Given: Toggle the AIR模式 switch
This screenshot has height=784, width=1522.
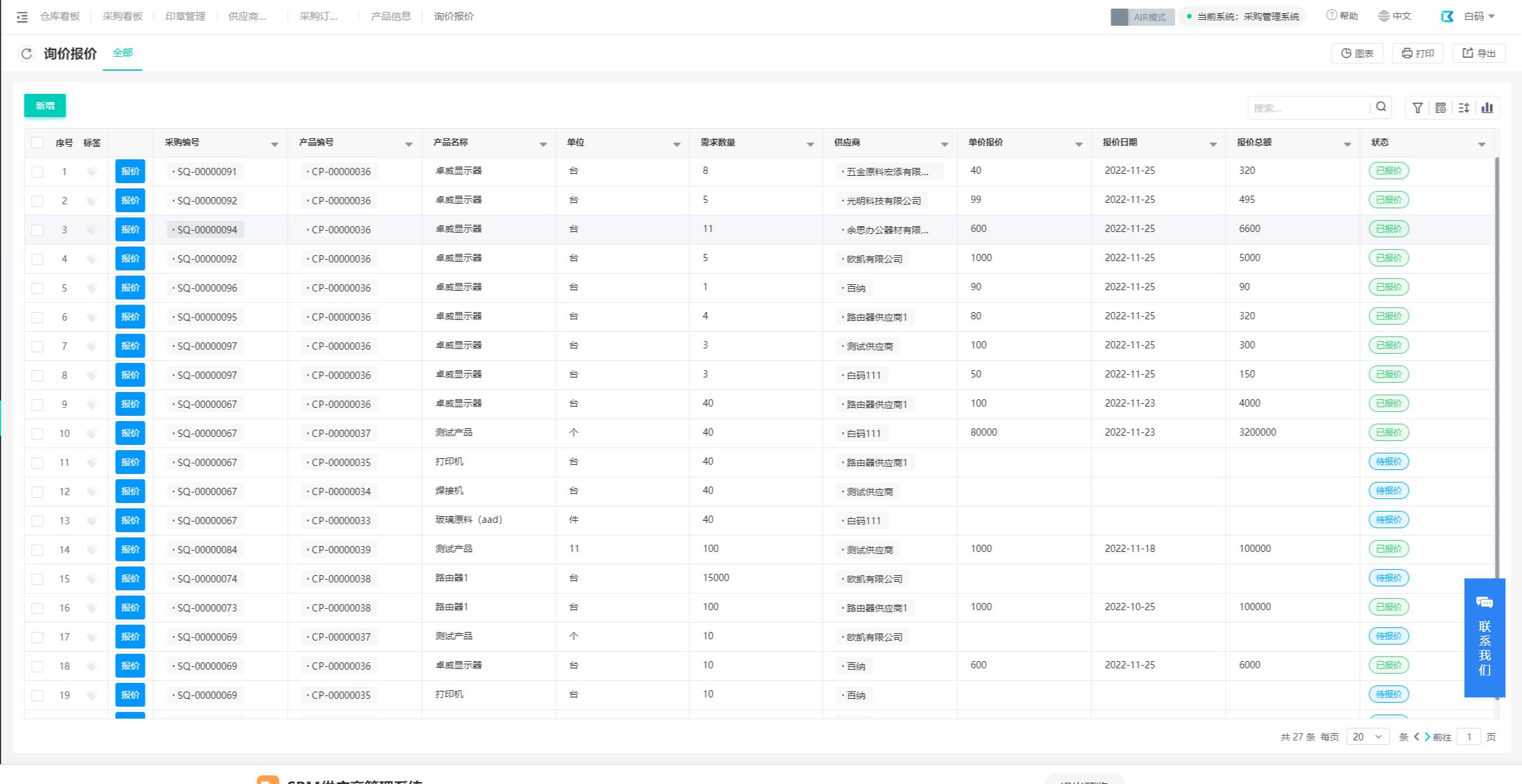Looking at the screenshot, I should (x=1142, y=17).
